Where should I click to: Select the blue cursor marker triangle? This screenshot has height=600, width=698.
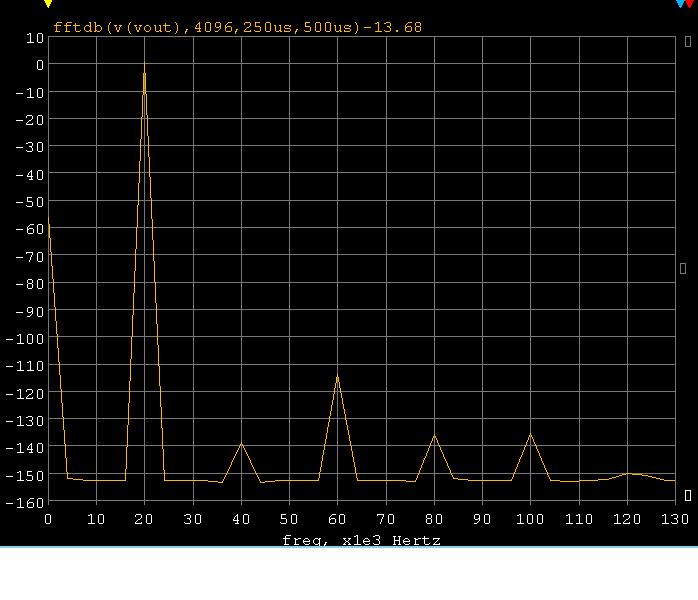pos(680,4)
